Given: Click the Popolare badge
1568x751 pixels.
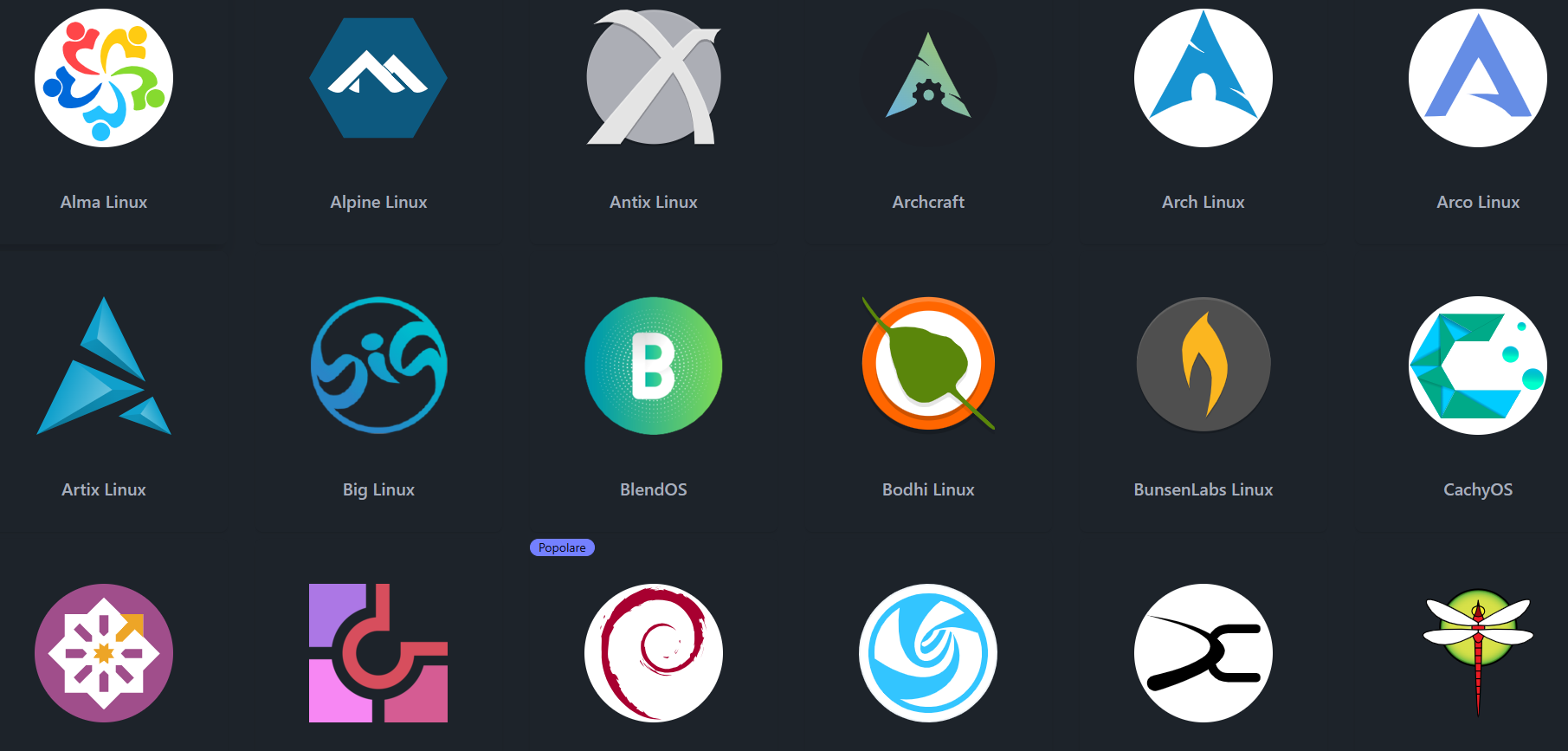Looking at the screenshot, I should pos(562,547).
